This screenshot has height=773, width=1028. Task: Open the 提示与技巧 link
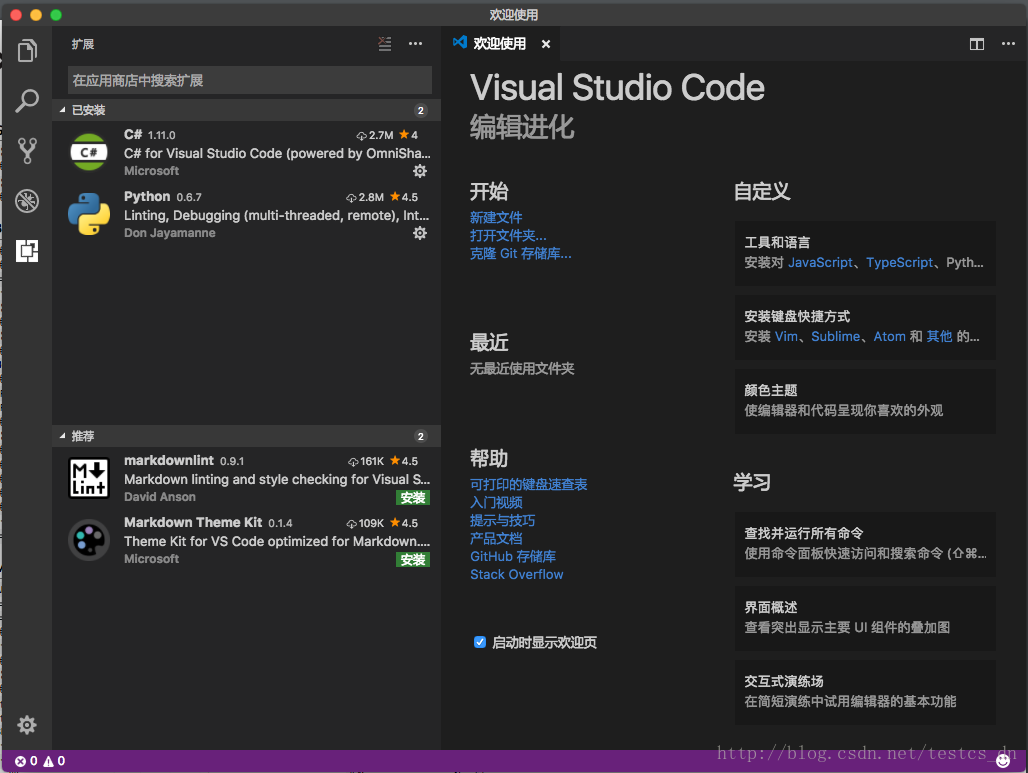pyautogui.click(x=502, y=520)
